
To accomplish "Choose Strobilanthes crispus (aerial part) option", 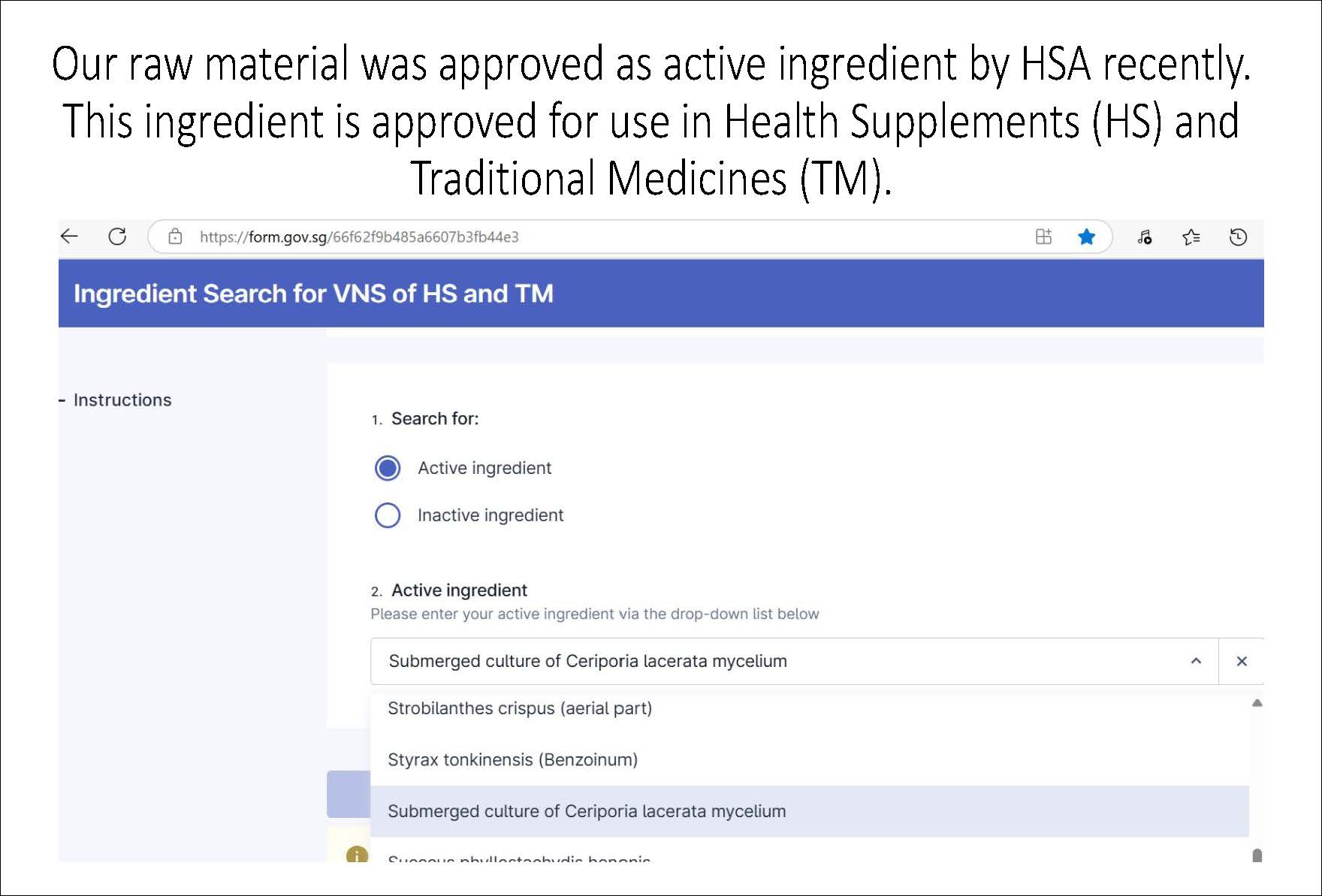I will [x=520, y=708].
